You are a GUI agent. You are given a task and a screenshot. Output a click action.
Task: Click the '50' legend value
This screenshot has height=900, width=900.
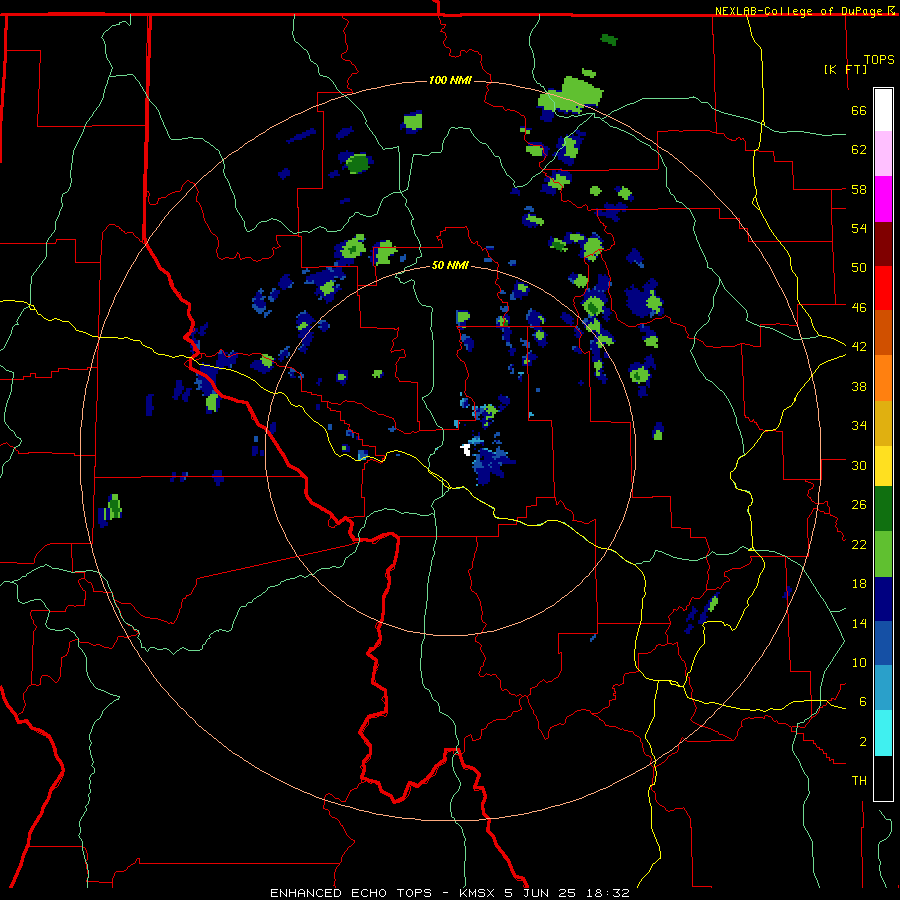[x=859, y=267]
